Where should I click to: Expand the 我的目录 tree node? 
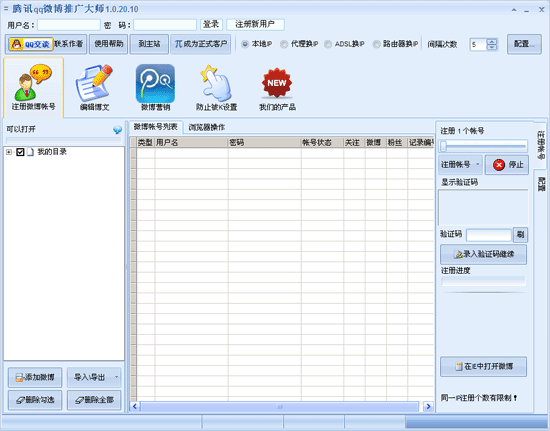(x=9, y=152)
